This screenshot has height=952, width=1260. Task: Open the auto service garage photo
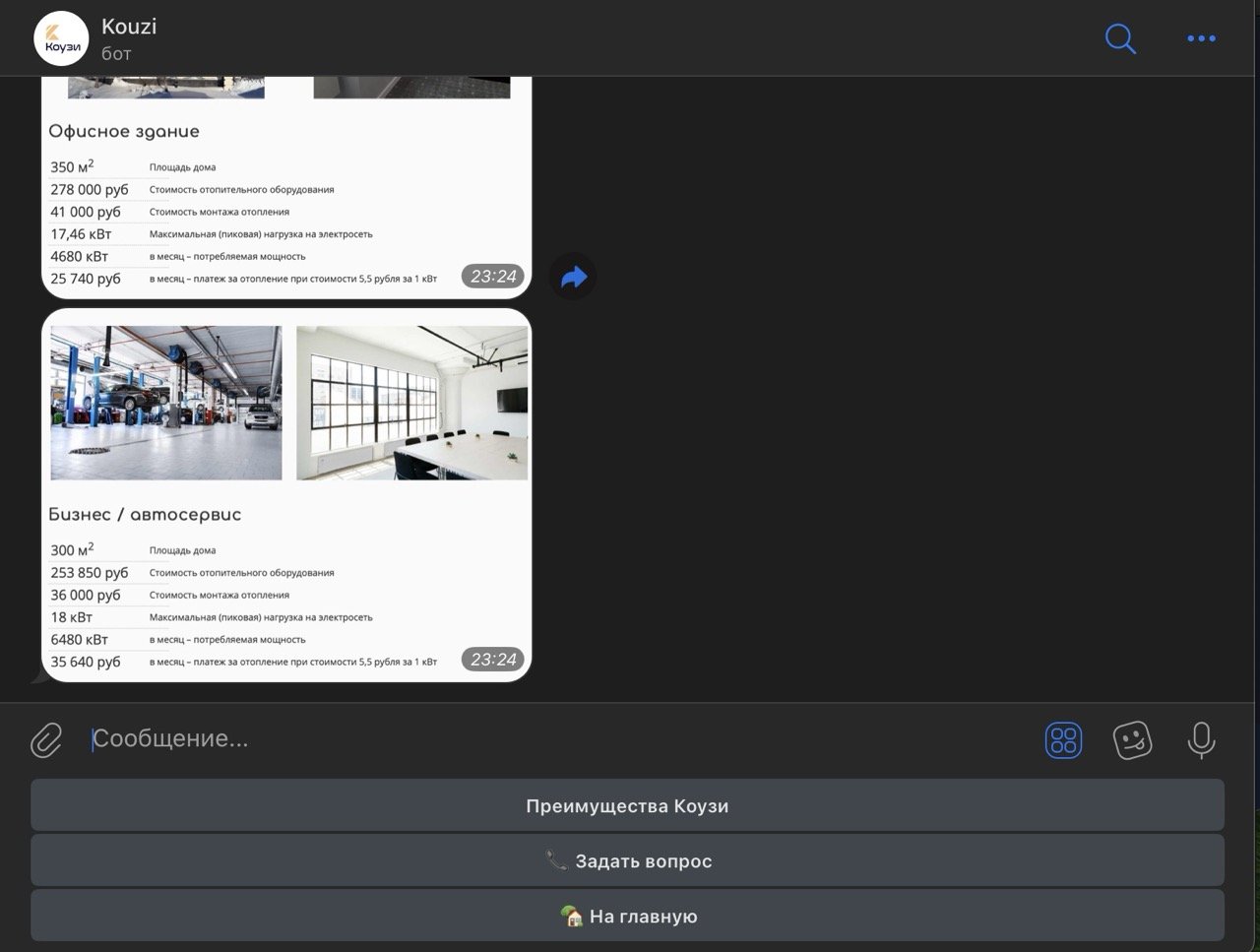point(166,403)
